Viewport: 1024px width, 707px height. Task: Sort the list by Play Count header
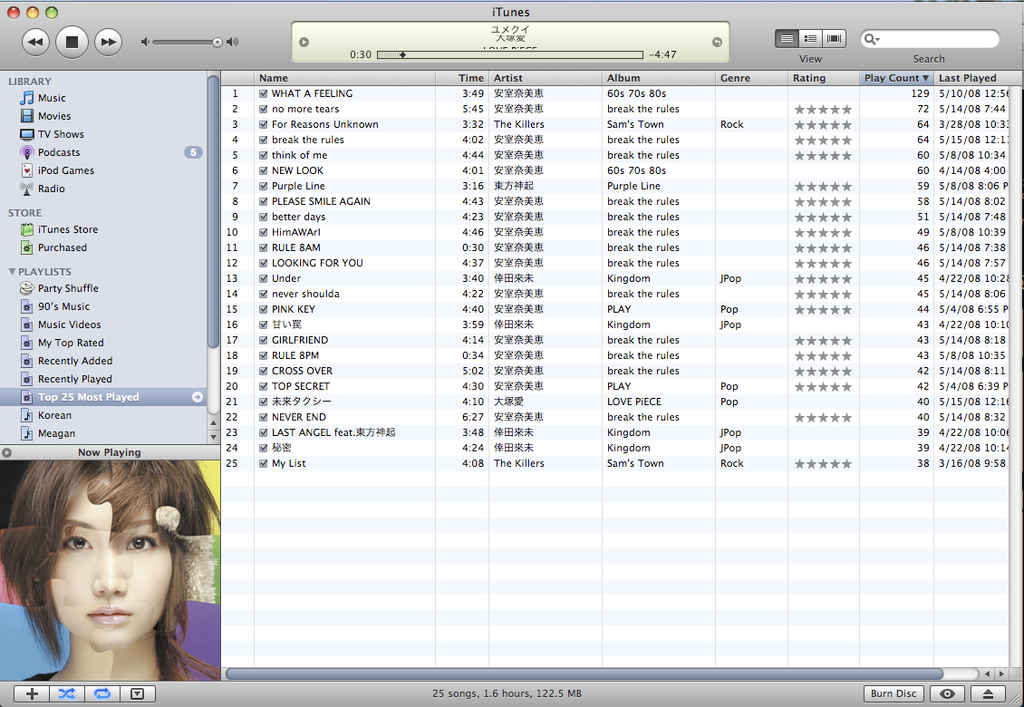coord(895,78)
